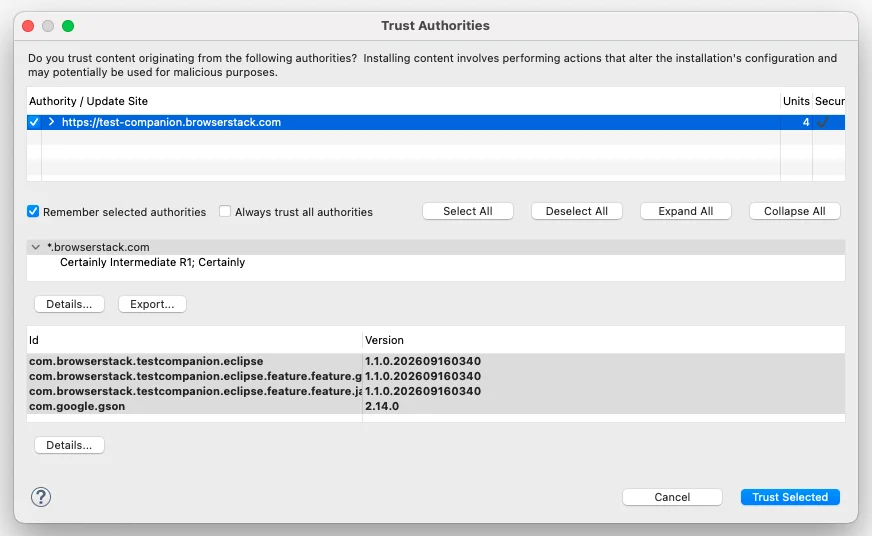Collapse the *.browserstack.com certificate node
This screenshot has height=536, width=872.
click(x=36, y=247)
